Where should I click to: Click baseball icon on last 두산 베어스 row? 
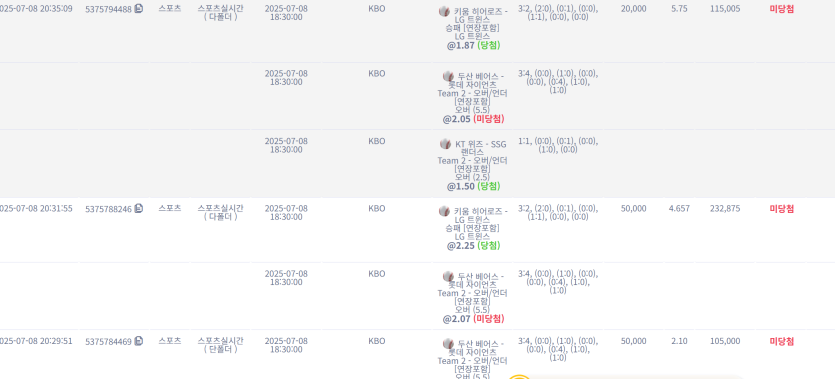[x=448, y=343]
